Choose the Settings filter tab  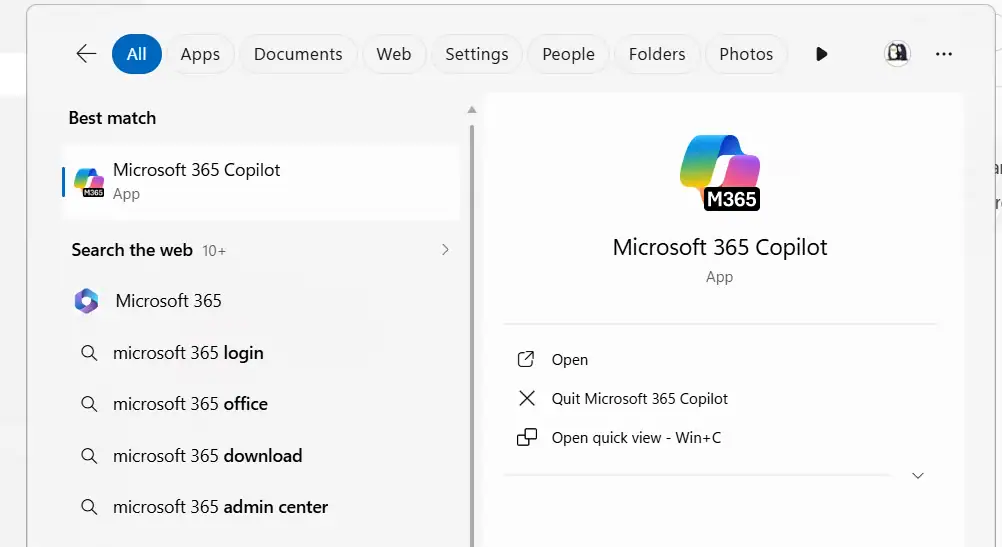[477, 54]
